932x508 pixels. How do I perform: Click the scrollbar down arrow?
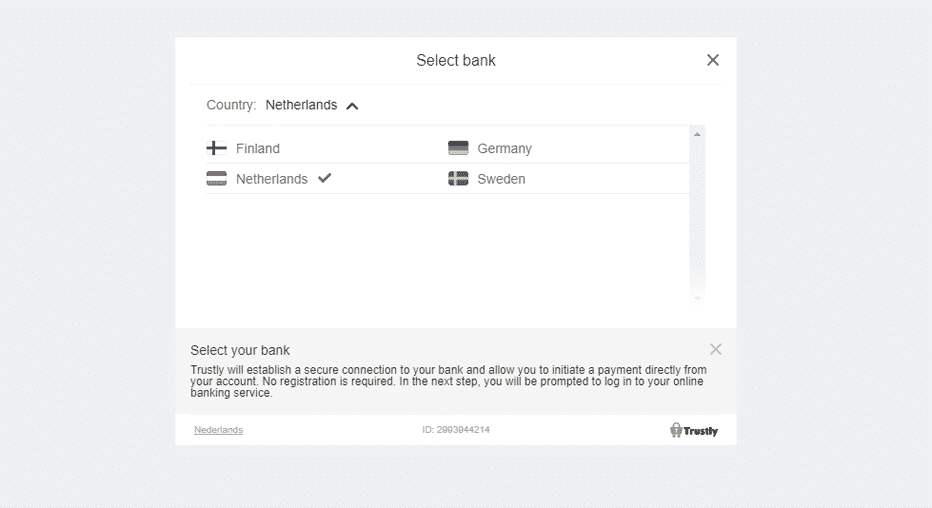(697, 296)
